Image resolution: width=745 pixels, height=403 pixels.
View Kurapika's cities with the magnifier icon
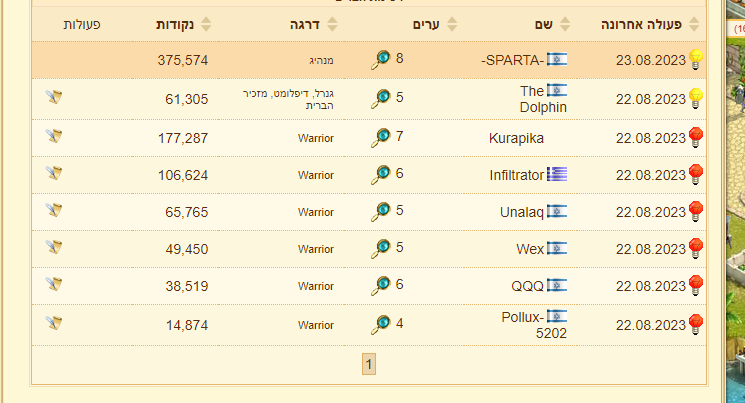pyautogui.click(x=381, y=138)
